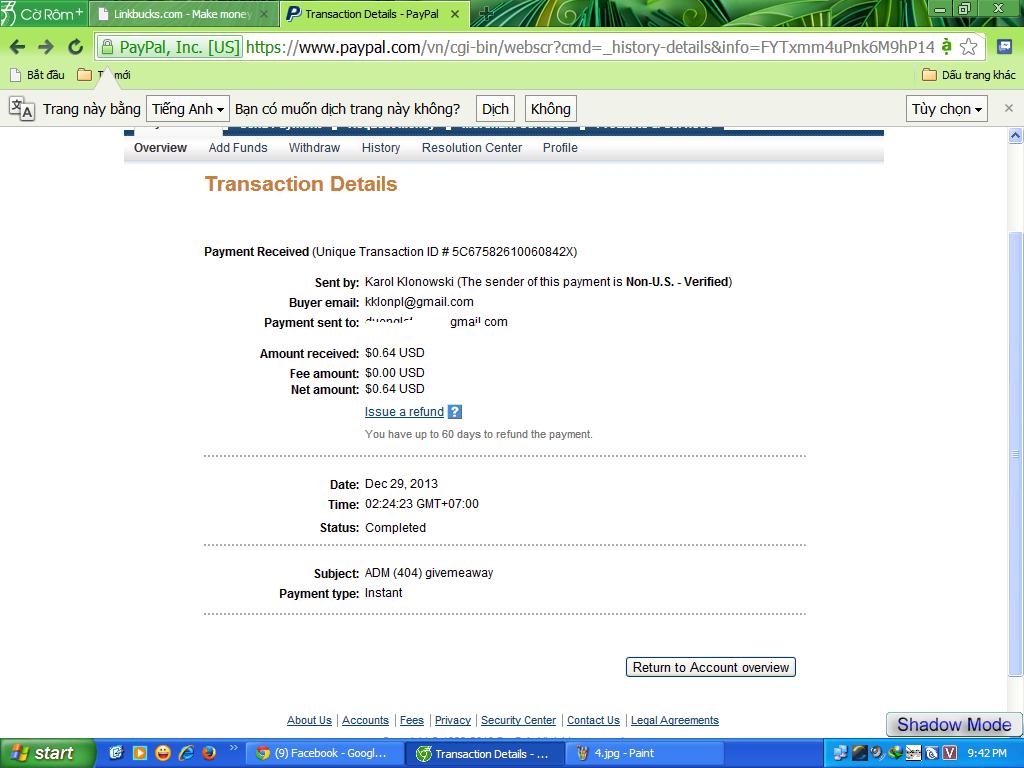
Task: Click the padlock PayPal, Inc. security badge
Action: coord(170,47)
